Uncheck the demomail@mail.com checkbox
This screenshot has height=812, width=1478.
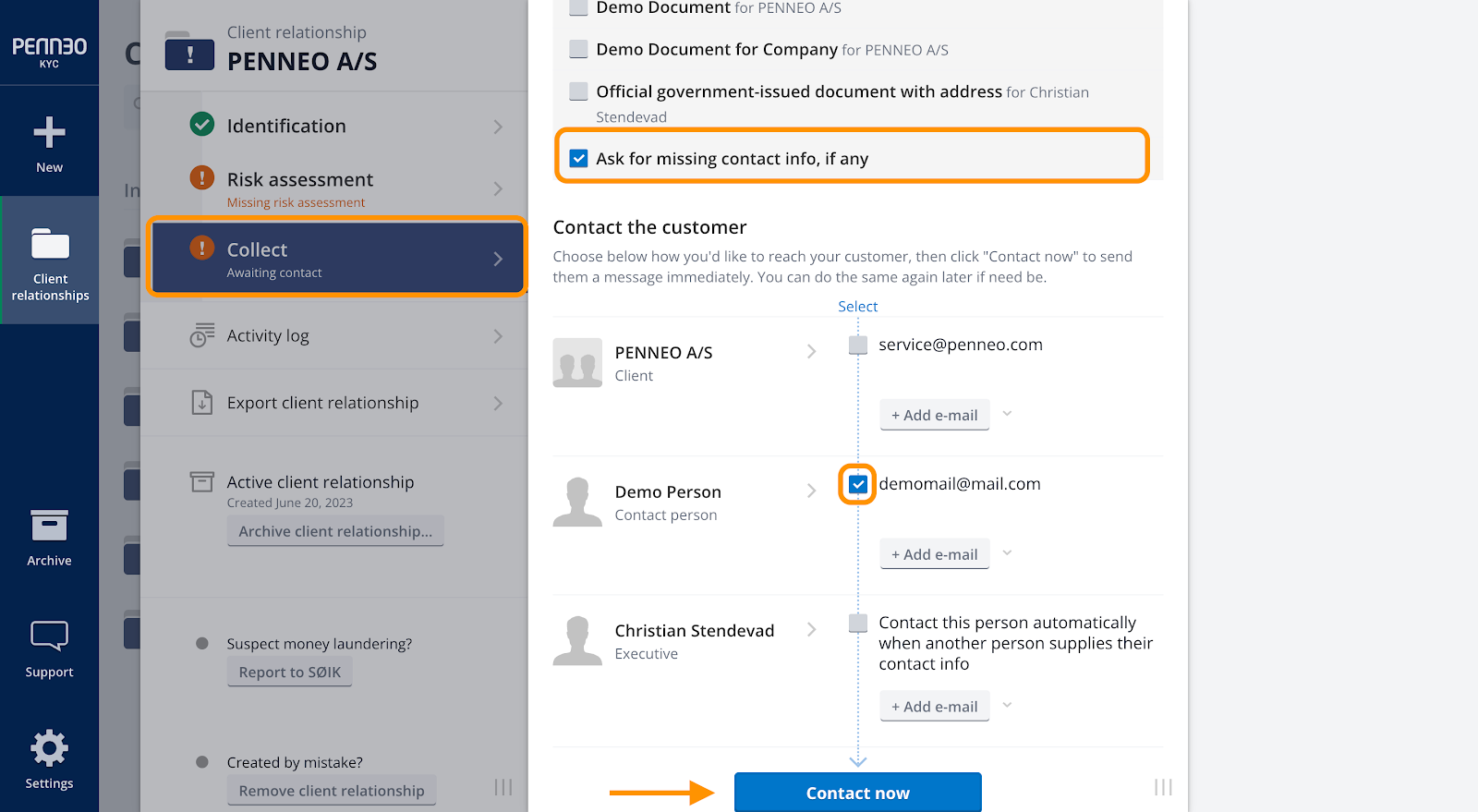point(858,484)
